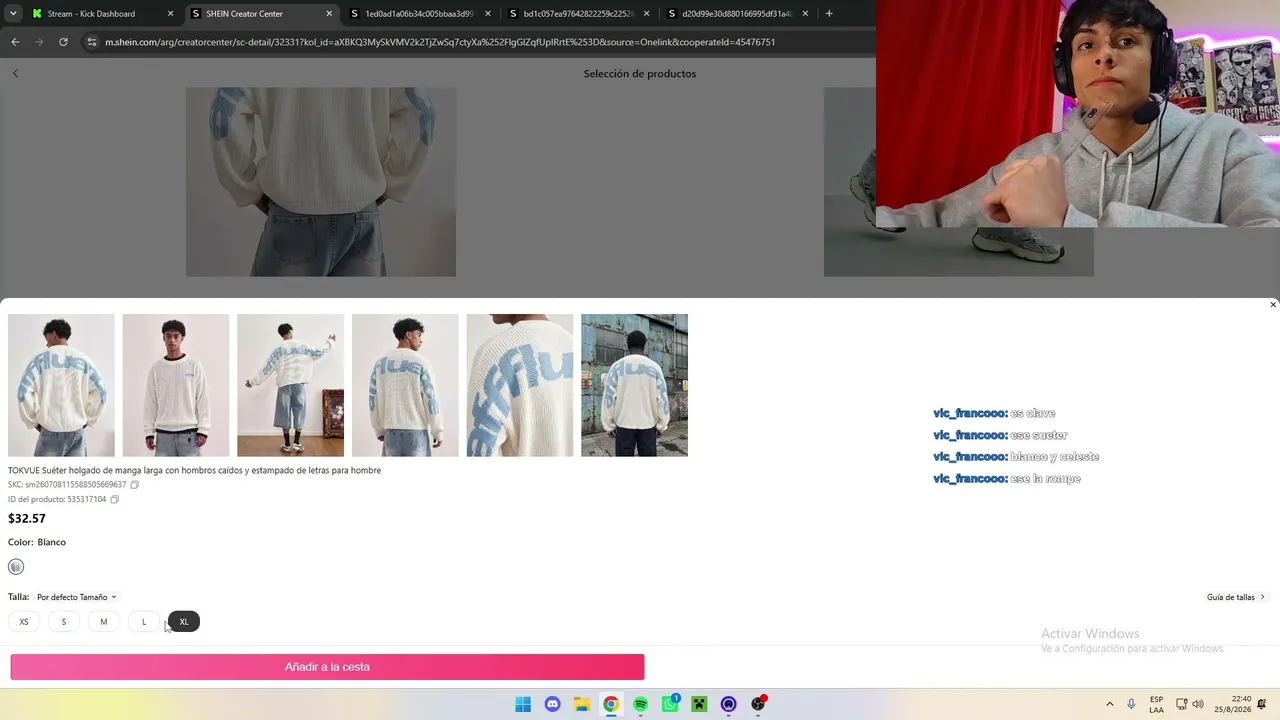Close the Stream - Kick Dashboard tab
The image size is (1280, 720).
[170, 14]
